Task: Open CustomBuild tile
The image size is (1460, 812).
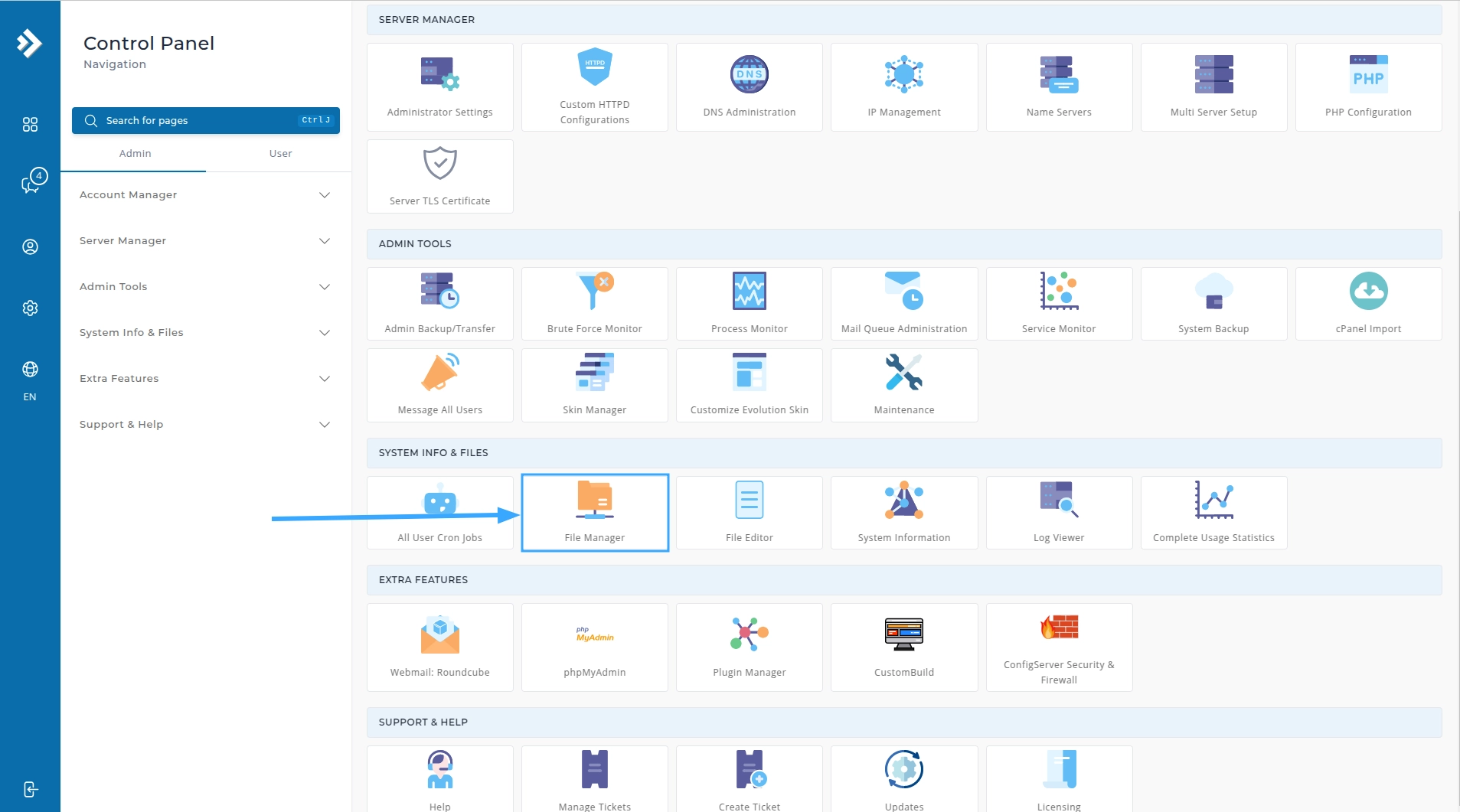Action: tap(904, 647)
